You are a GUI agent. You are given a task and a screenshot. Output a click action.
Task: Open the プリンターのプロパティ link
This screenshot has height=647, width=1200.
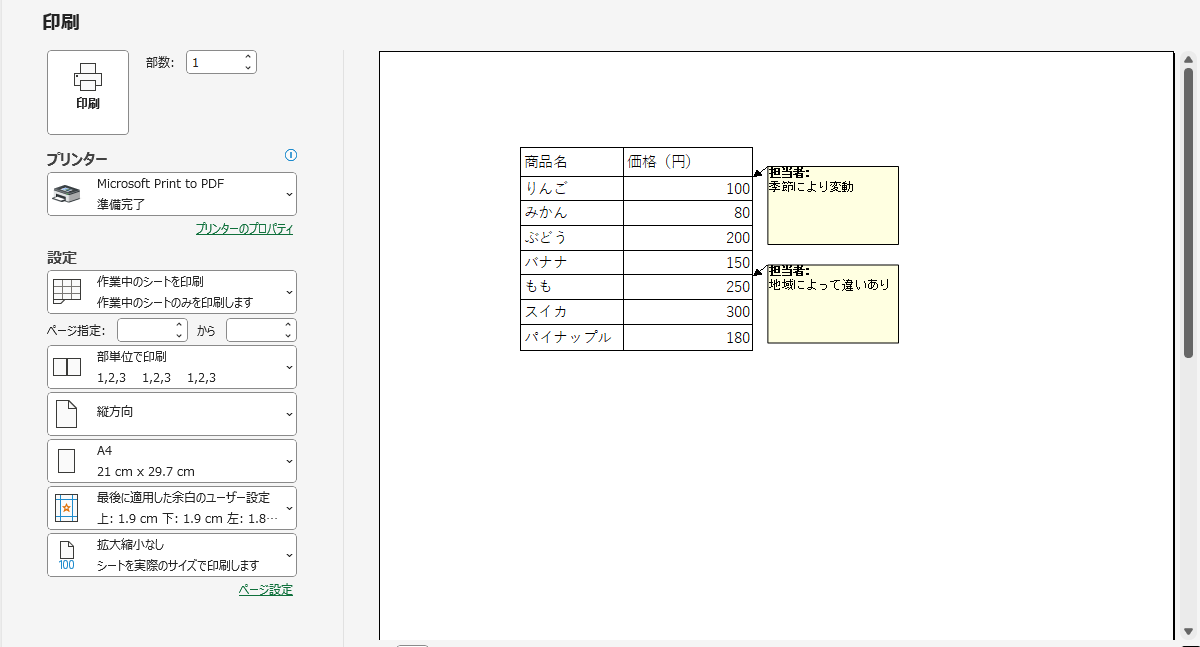point(244,229)
